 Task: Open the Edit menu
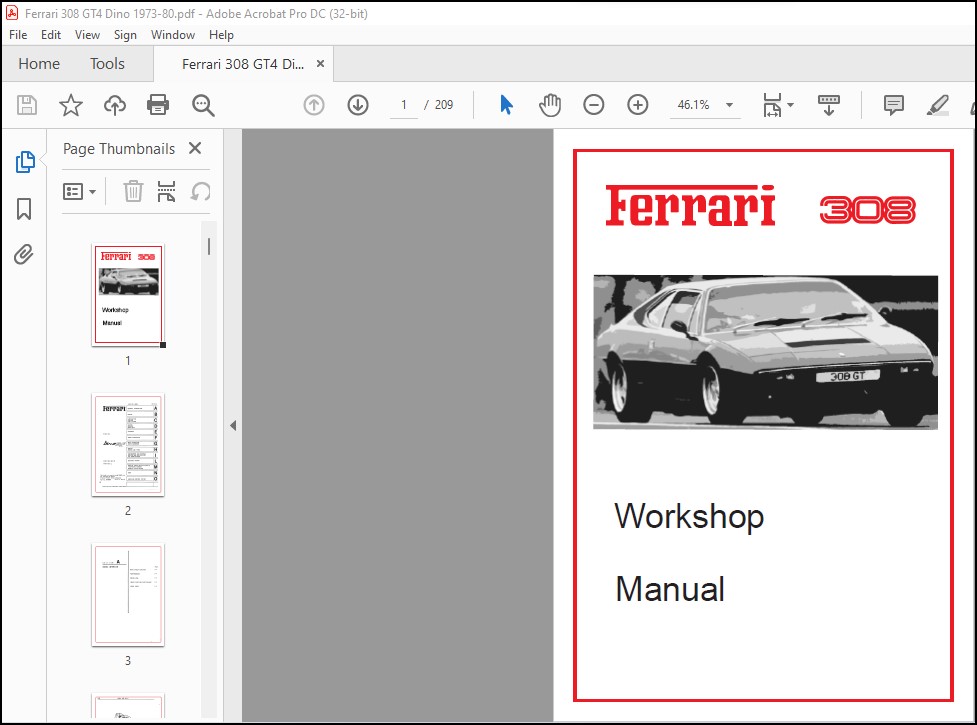(x=51, y=35)
